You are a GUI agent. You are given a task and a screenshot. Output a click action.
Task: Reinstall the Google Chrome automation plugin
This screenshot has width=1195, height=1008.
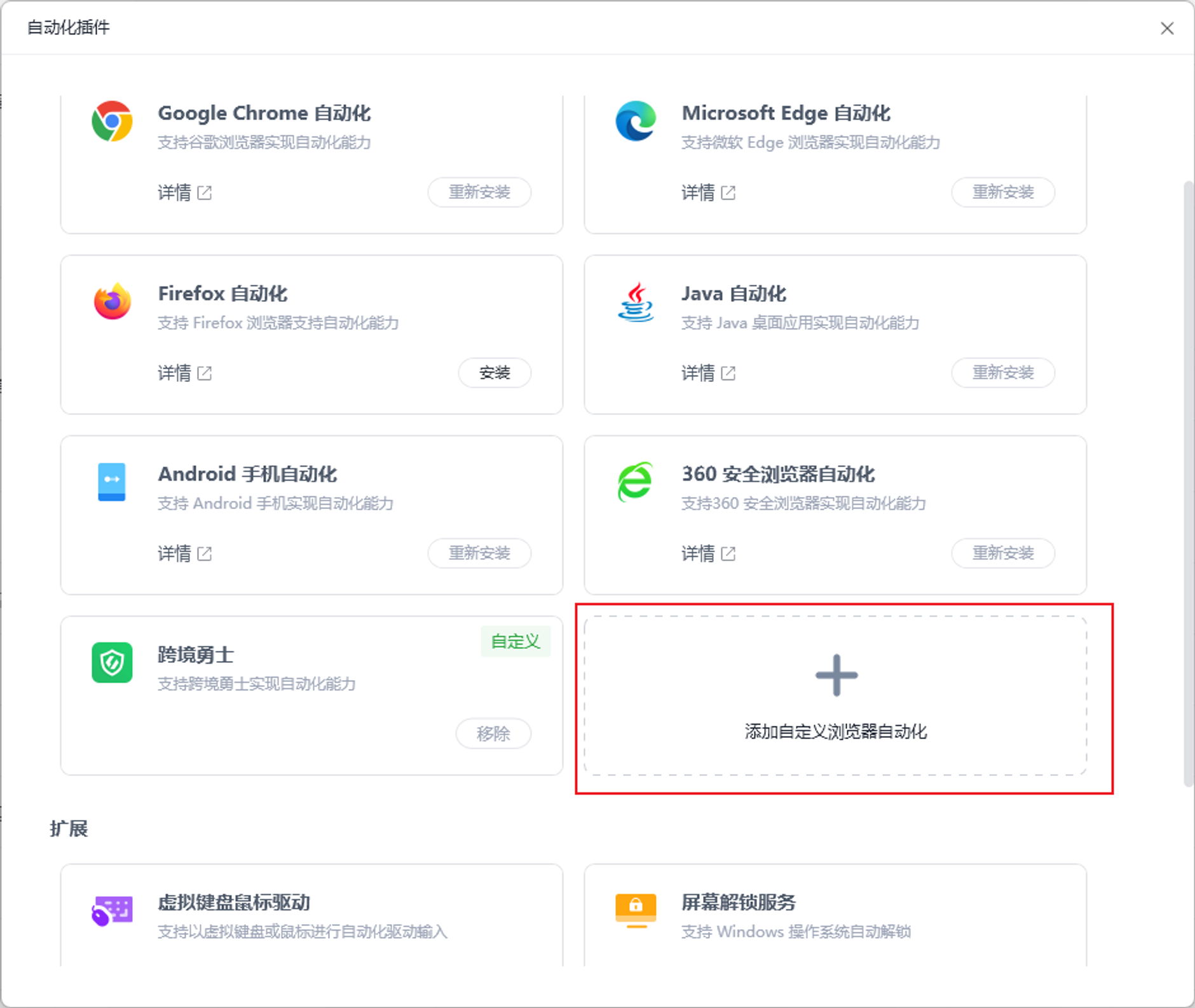480,192
